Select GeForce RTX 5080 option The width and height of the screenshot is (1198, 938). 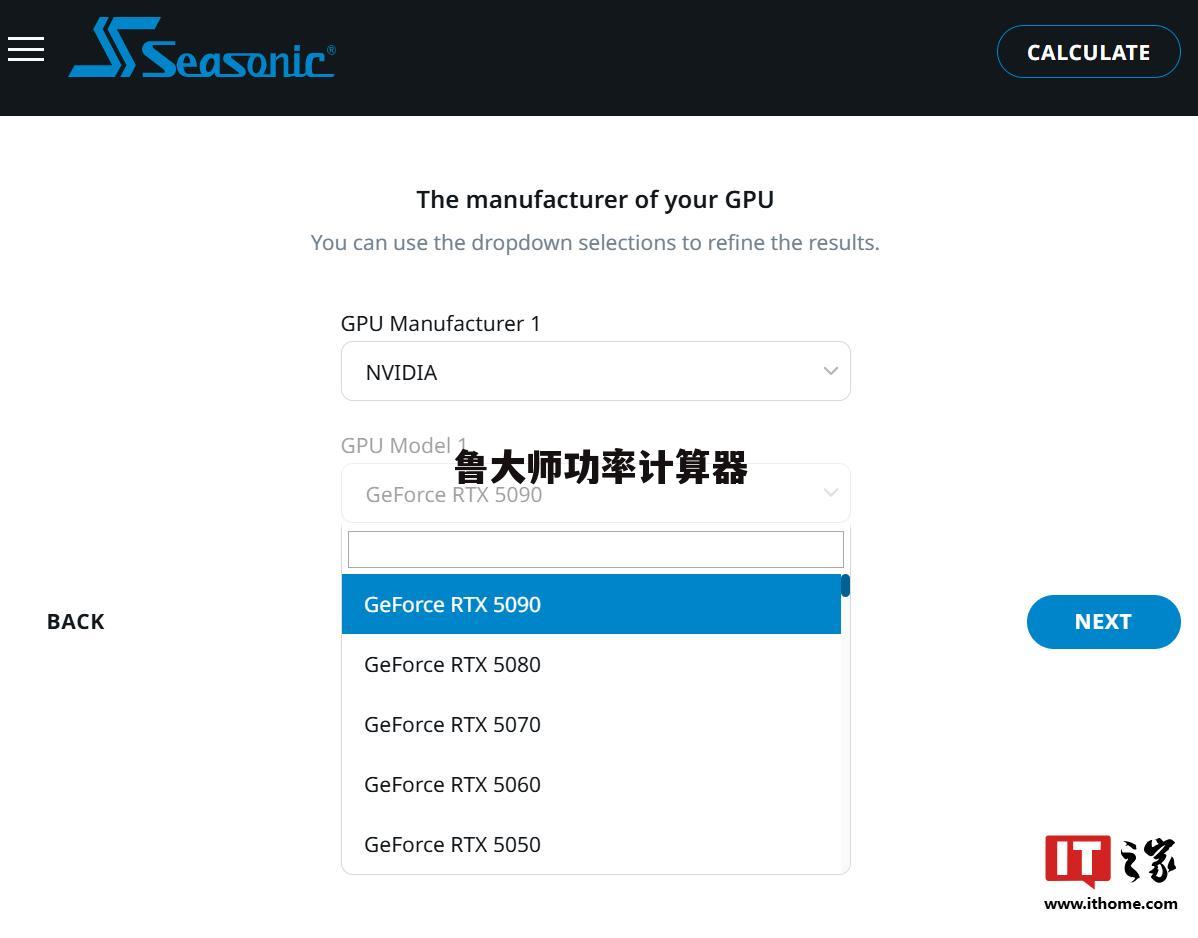[591, 665]
